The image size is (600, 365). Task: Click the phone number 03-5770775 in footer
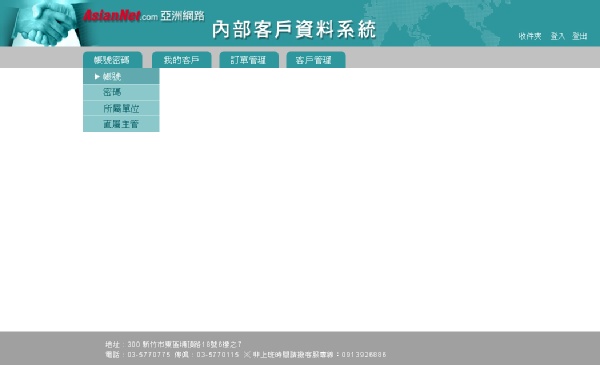point(149,355)
